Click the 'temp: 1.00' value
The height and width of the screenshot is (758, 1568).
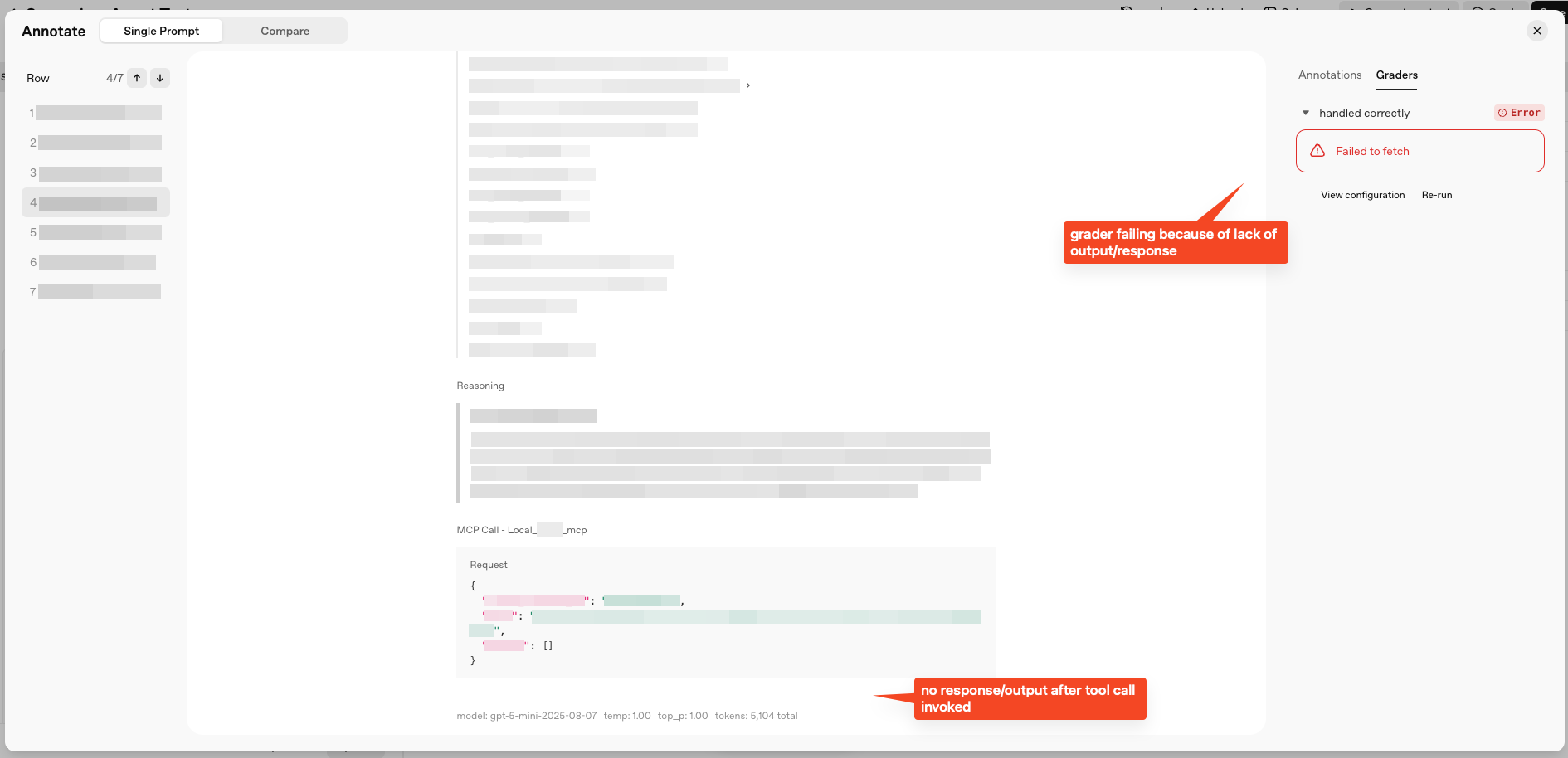click(x=627, y=716)
